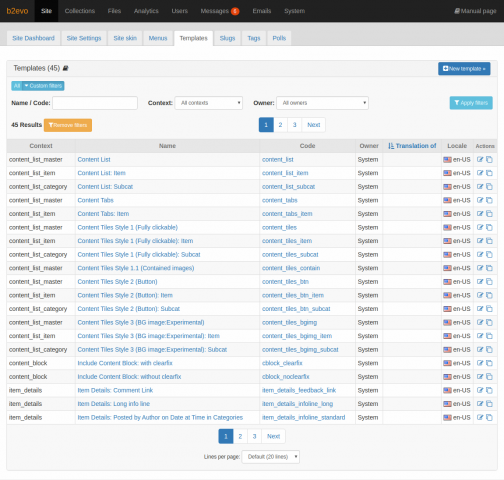504x480 pixels.
Task: Duplicate the cblock_noclearfix template
Action: (x=489, y=377)
